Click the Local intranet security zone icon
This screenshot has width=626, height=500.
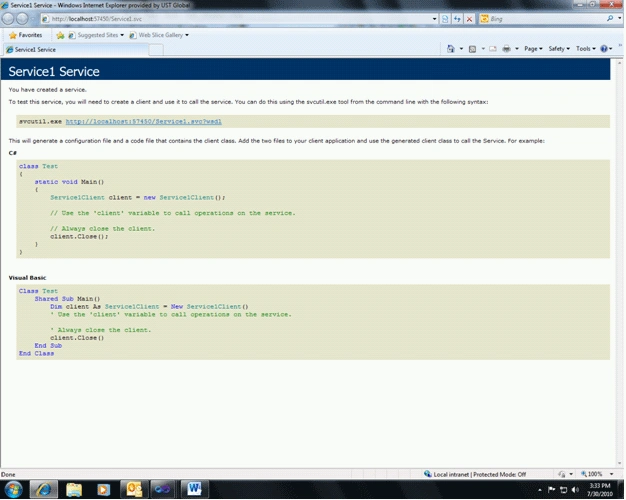click(x=428, y=474)
